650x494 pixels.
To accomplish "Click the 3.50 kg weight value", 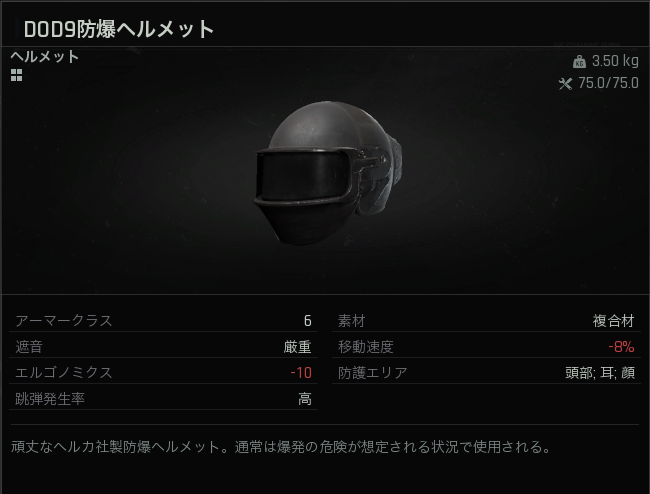I will 615,61.
